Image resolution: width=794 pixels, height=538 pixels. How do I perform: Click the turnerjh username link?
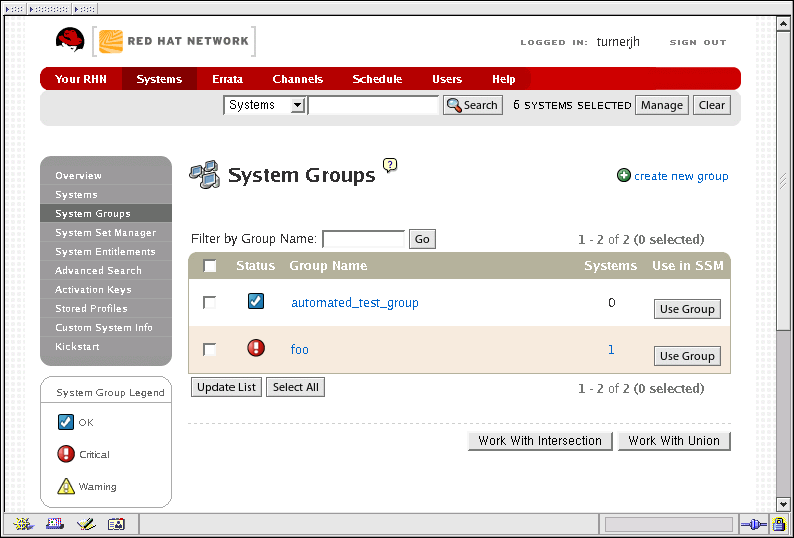(x=618, y=42)
